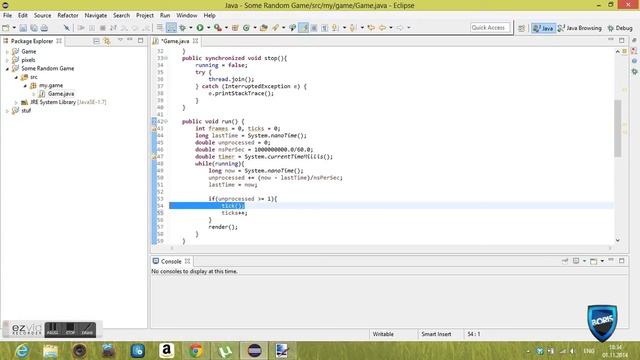Open the New Java Class dropdown arrow
This screenshot has width=640, height=360.
(x=255, y=28)
